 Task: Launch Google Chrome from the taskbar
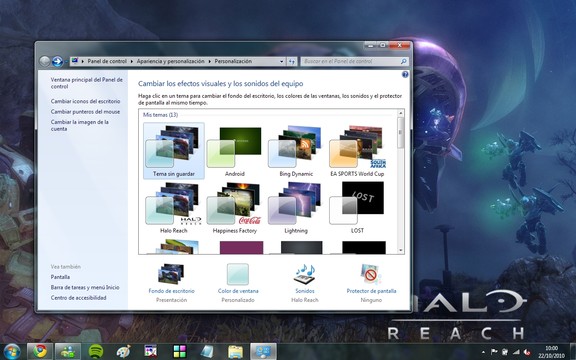click(40, 352)
